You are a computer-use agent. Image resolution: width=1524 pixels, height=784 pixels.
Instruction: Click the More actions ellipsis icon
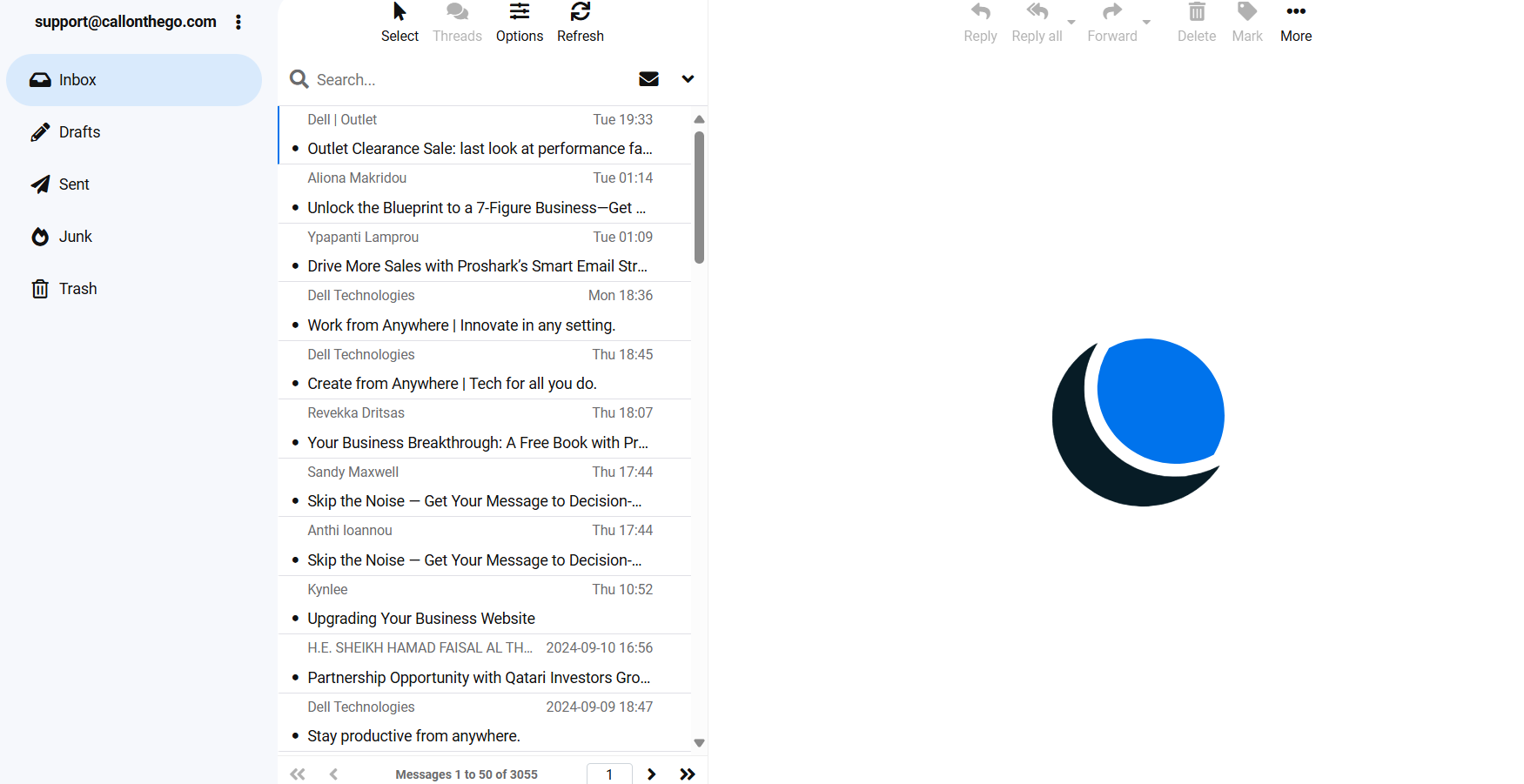click(1295, 12)
